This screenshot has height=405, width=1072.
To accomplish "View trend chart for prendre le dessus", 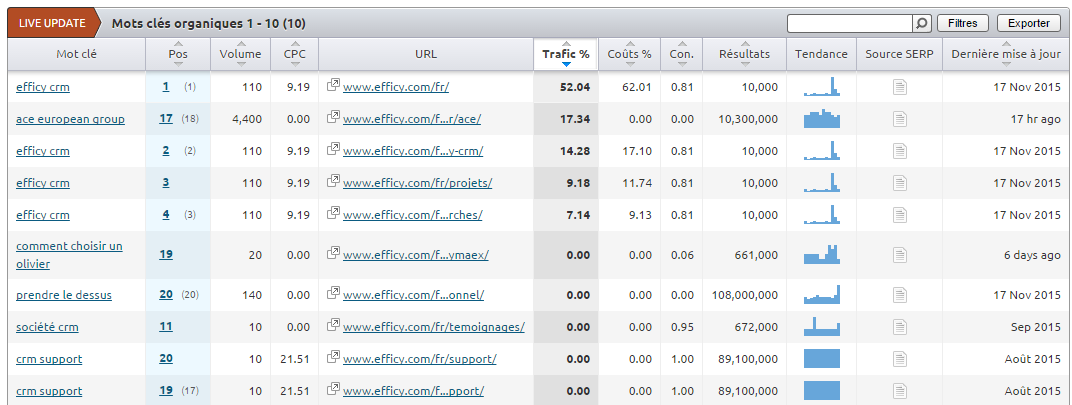I will 822,294.
